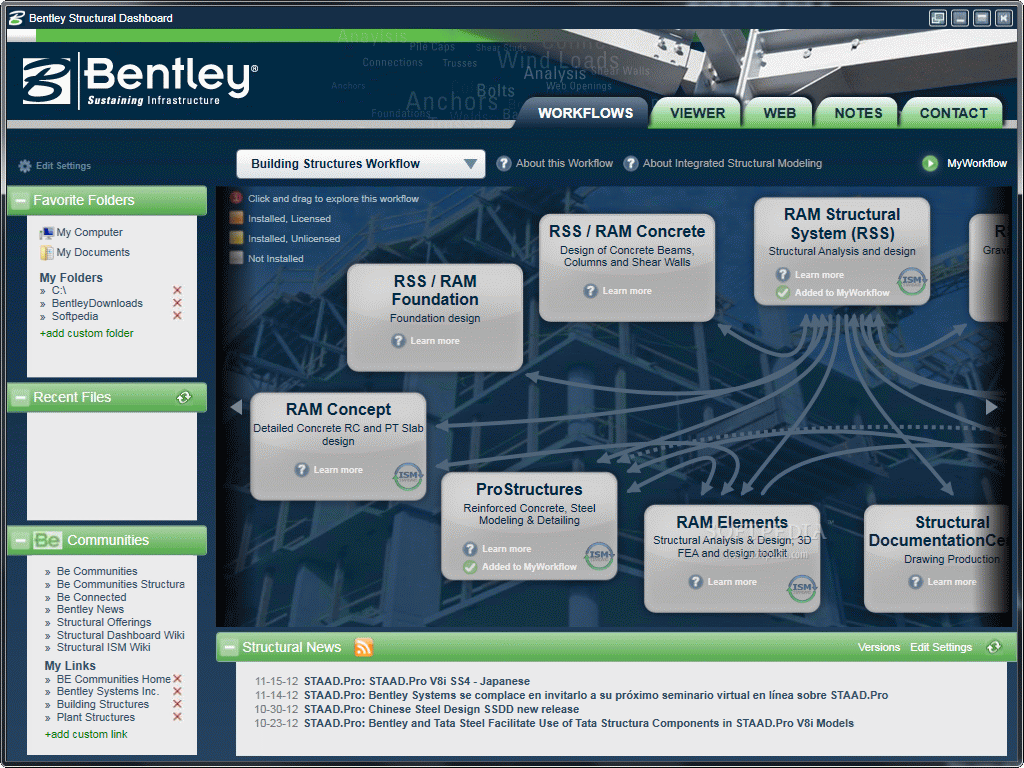Delete the Bentley Systems Inc. link

point(177,692)
